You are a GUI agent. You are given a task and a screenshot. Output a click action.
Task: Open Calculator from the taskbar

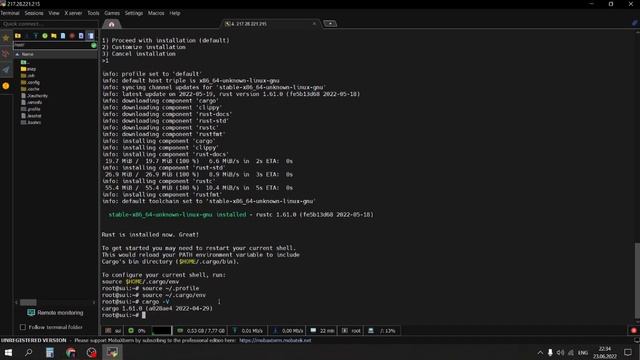pos(50,352)
